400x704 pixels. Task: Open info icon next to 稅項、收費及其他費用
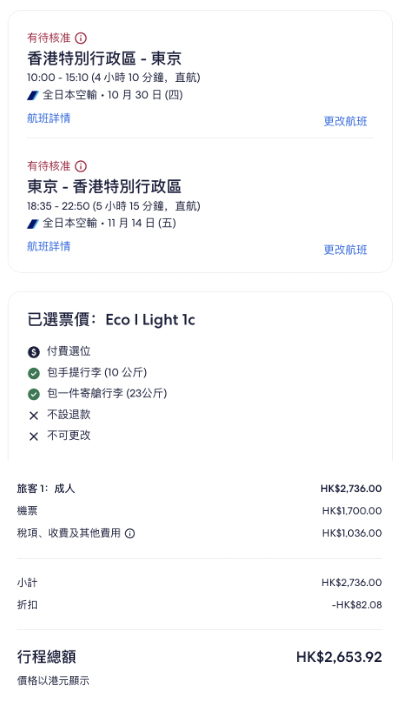point(130,533)
